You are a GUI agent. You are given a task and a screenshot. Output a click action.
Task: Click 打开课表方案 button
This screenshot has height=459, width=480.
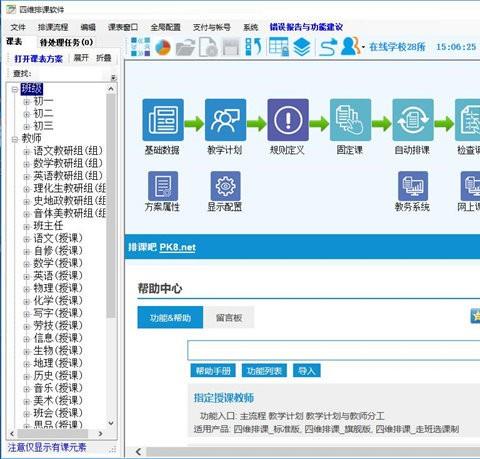pos(38,59)
